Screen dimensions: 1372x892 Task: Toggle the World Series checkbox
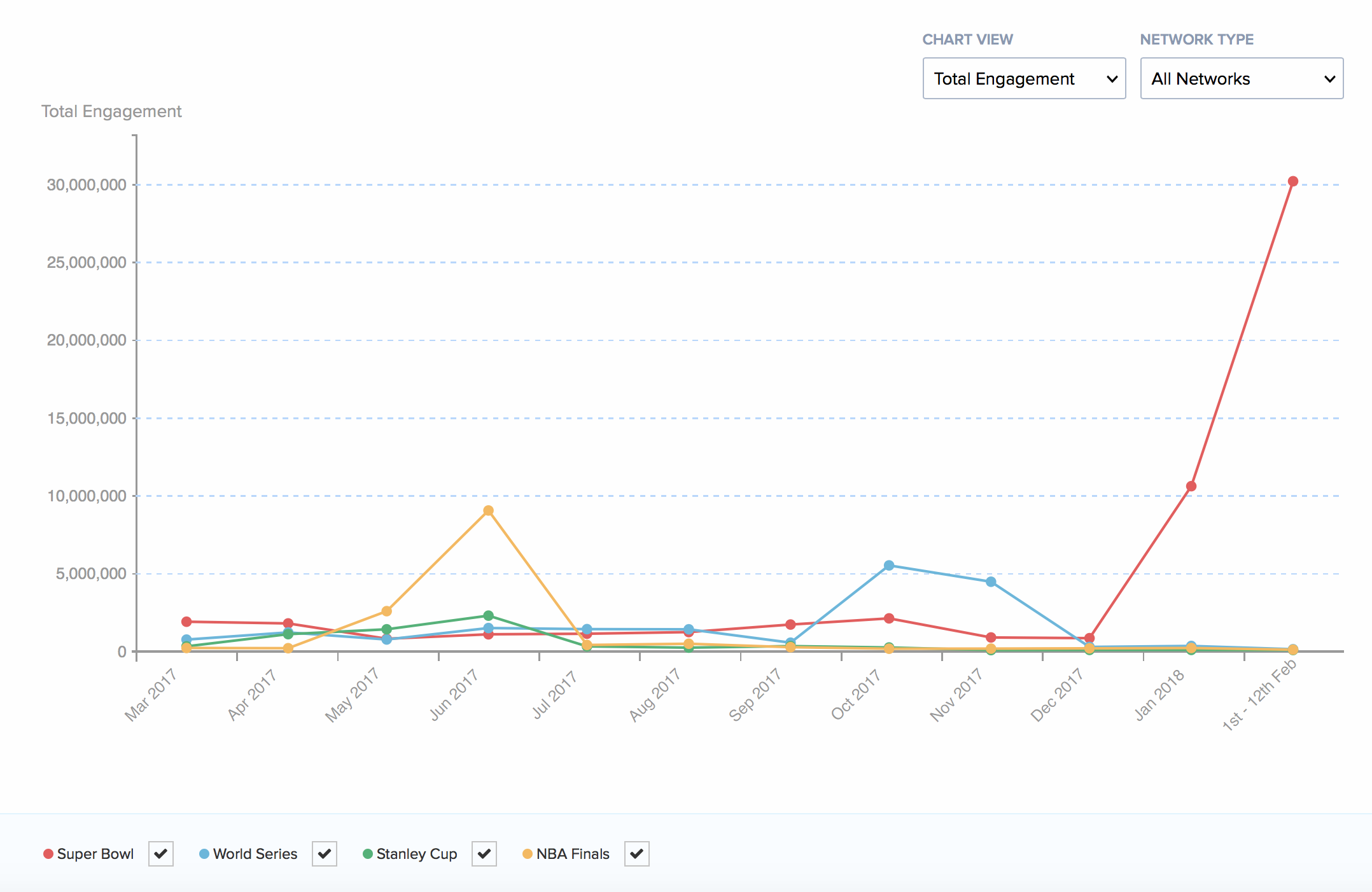point(325,853)
